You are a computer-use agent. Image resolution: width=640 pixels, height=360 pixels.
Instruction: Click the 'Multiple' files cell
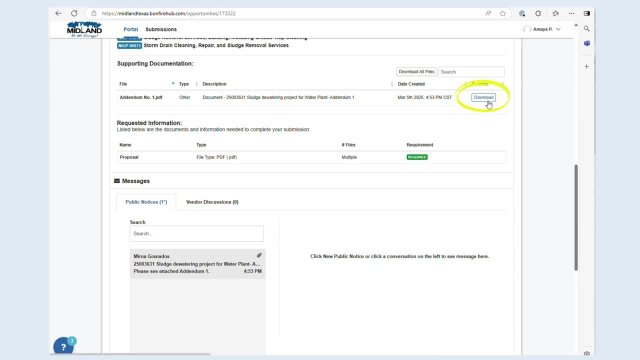[x=349, y=157]
